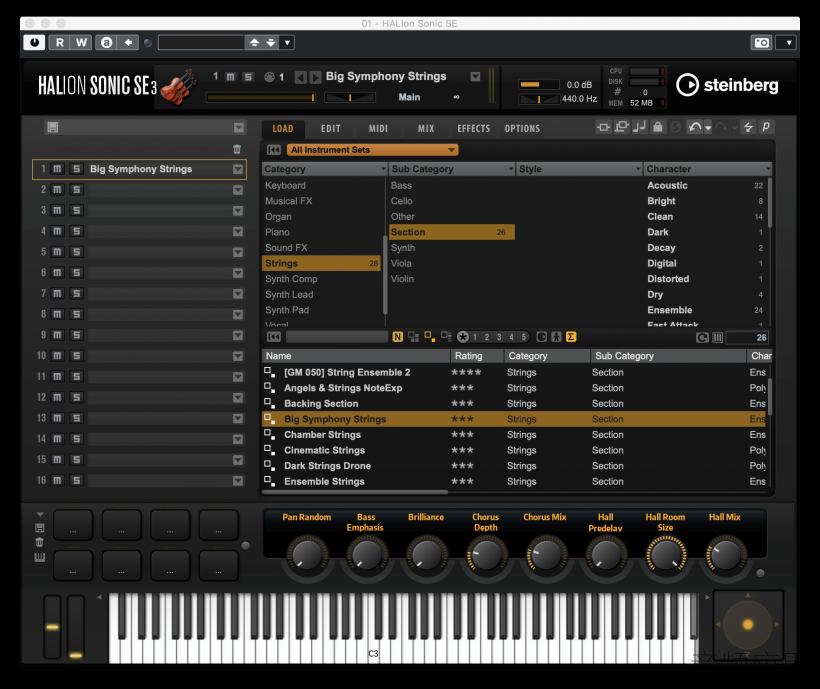Click the musical notes icon in the toolbar
Image resolution: width=820 pixels, height=689 pixels.
coord(639,127)
